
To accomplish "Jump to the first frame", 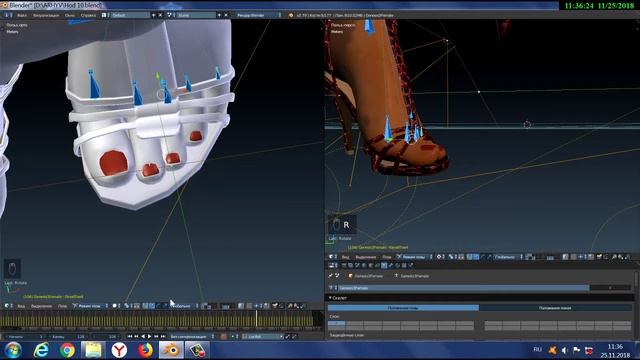I will 129,337.
